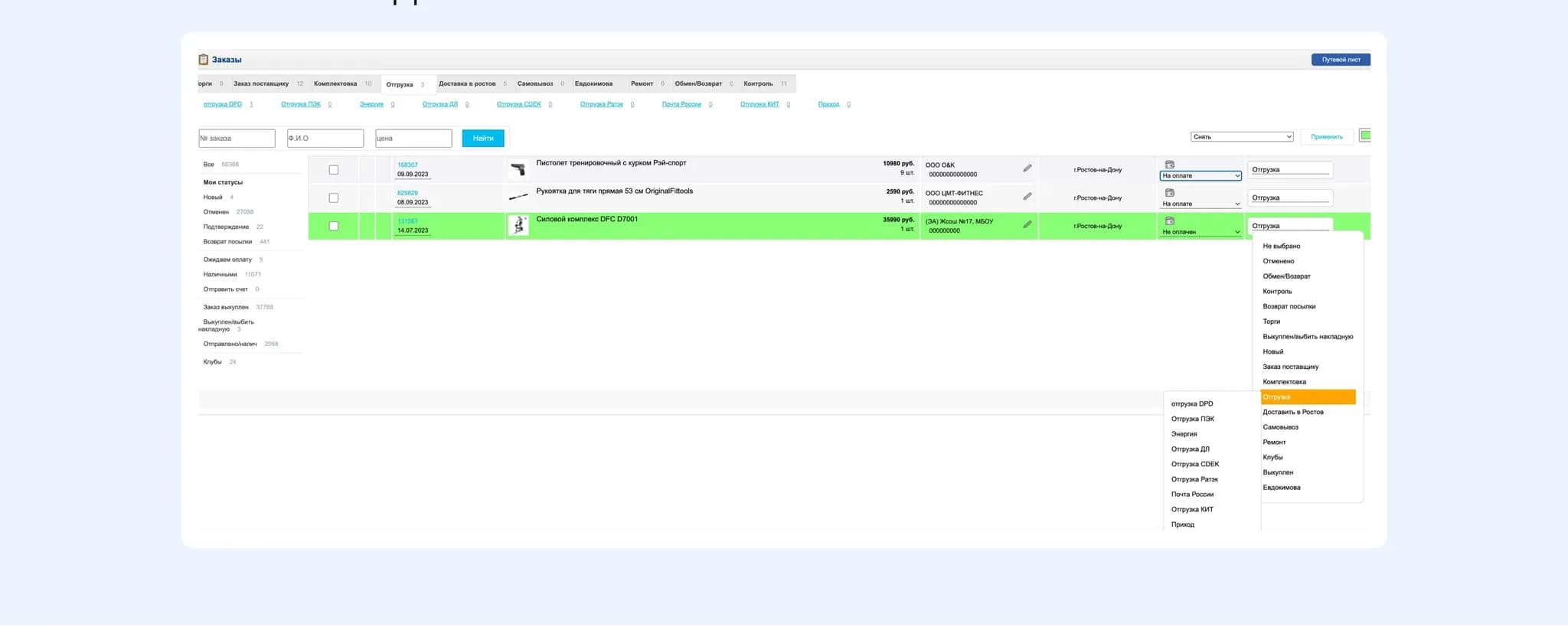Click the wallet icon in the Силовой комплекс row
Viewport: 1568px width, 627px height.
tap(1169, 221)
